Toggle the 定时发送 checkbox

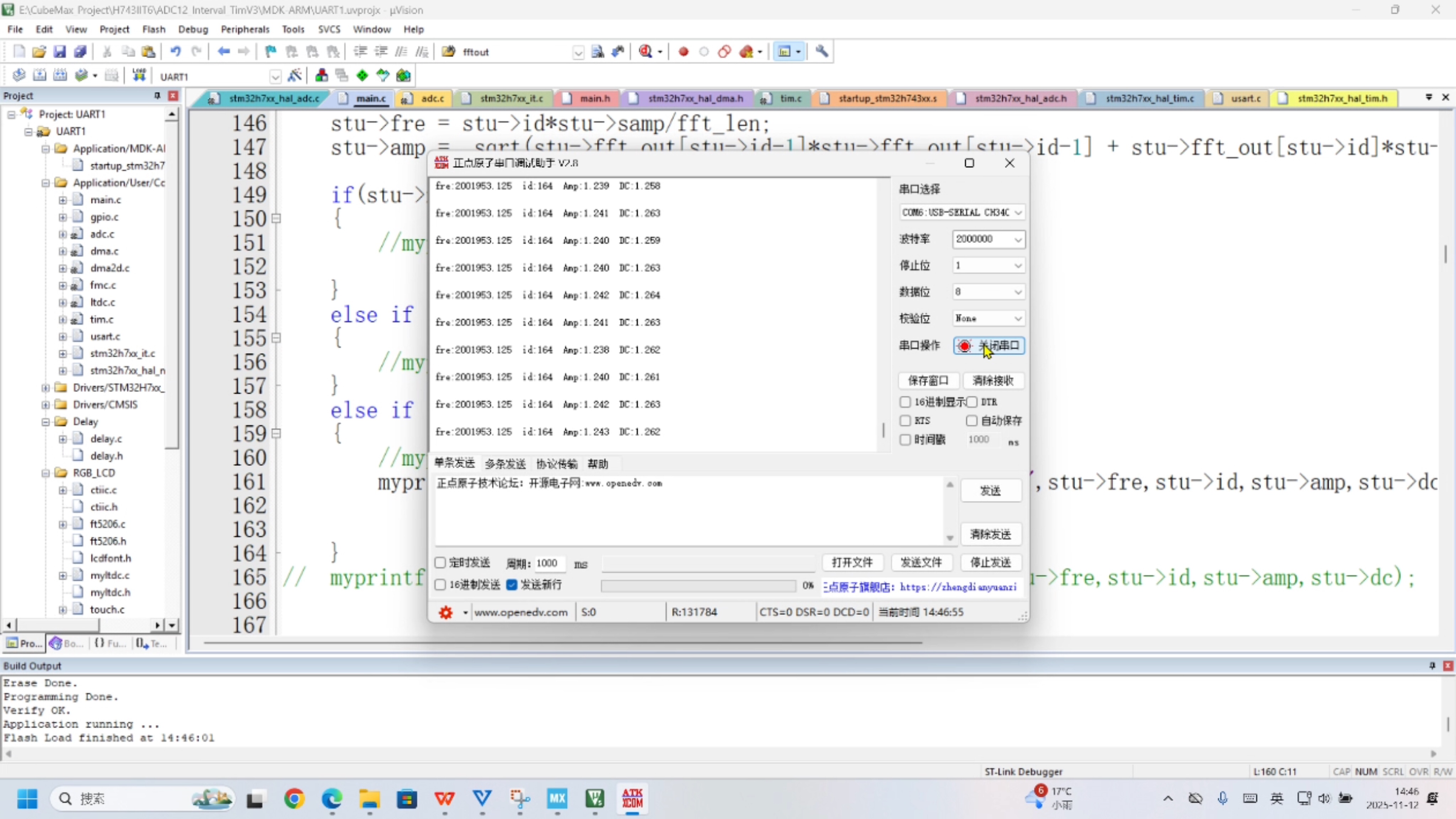pyautogui.click(x=440, y=563)
